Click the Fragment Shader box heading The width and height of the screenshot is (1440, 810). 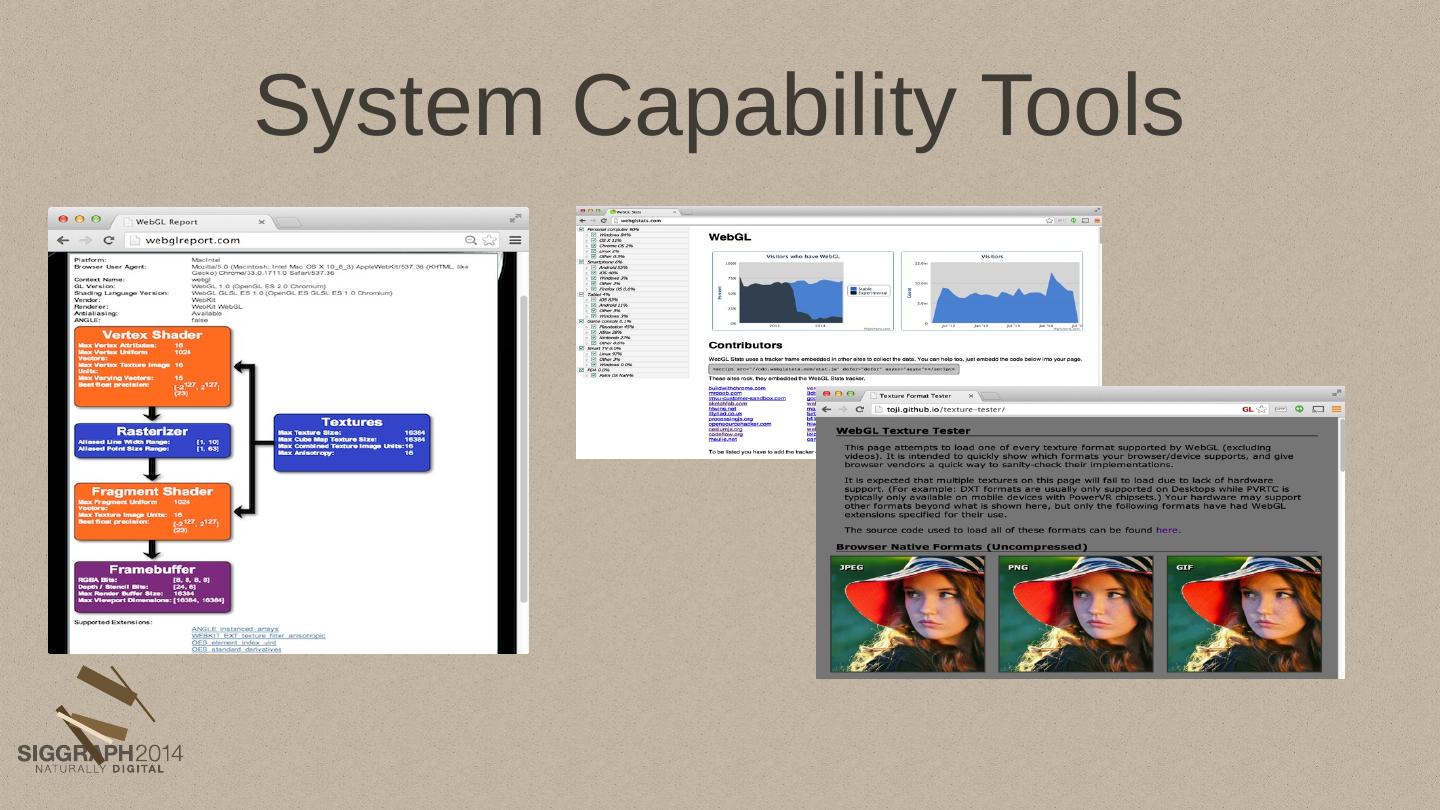[152, 491]
